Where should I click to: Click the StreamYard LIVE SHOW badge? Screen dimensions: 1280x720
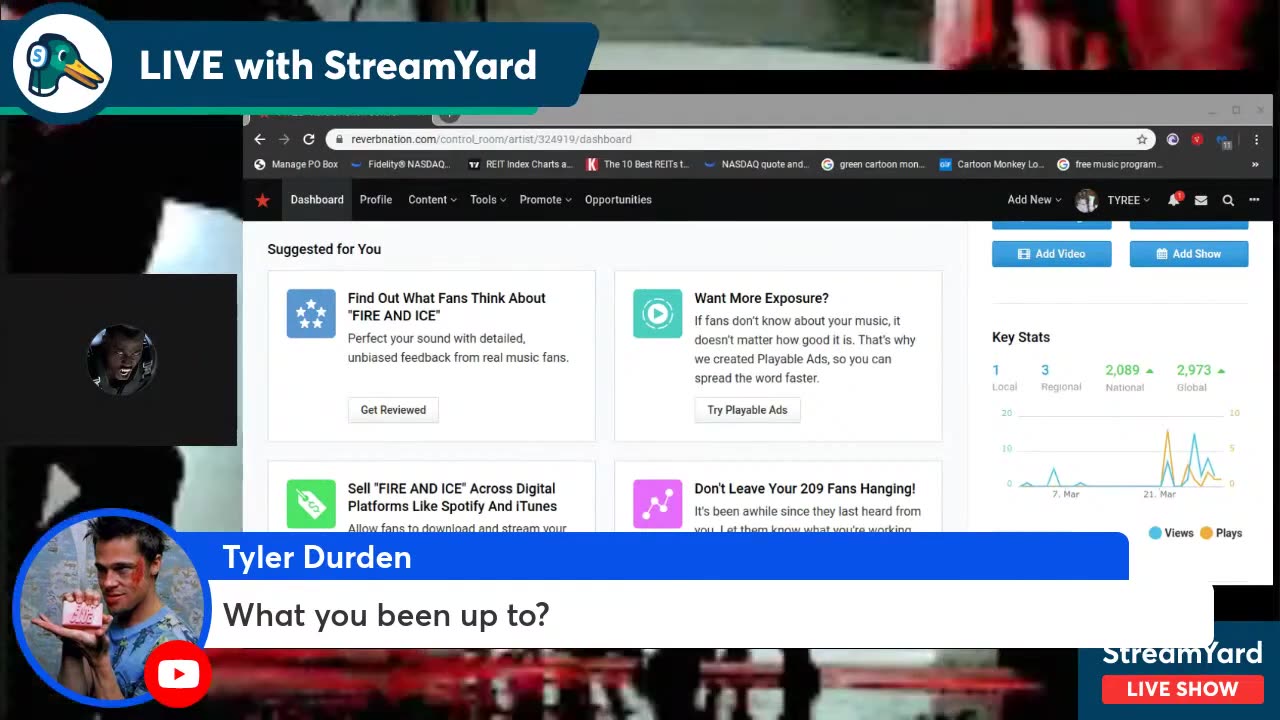pyautogui.click(x=1182, y=689)
